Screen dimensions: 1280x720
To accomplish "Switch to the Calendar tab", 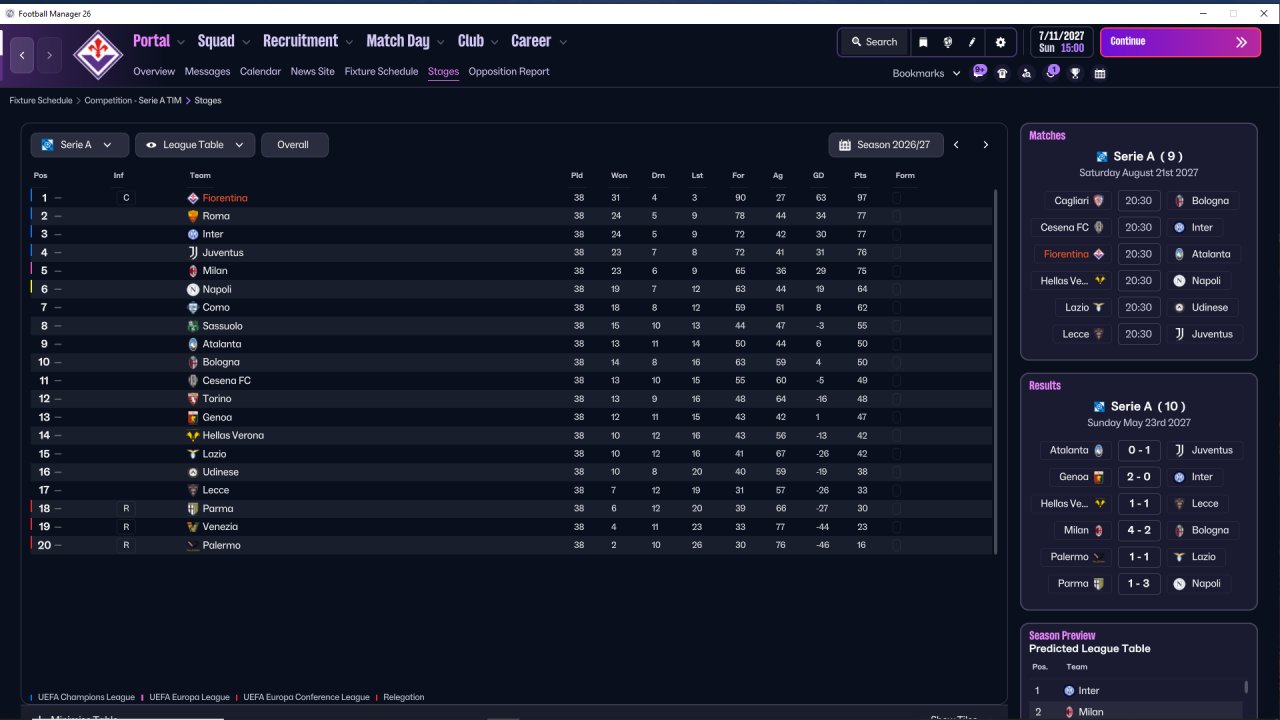I will point(260,72).
